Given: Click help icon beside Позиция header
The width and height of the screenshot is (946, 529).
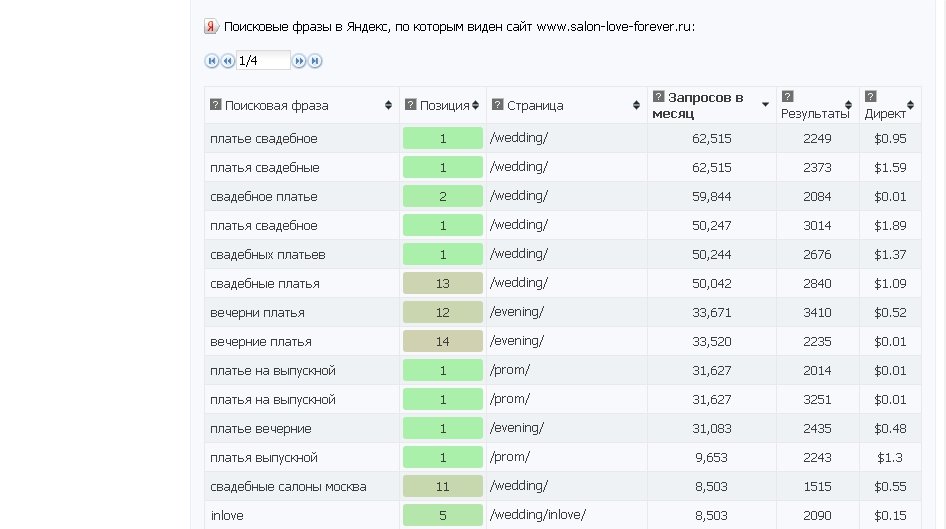Looking at the screenshot, I should tap(410, 104).
